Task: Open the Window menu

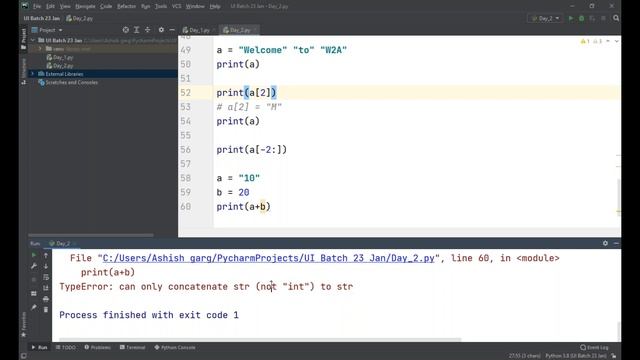Action: click(195, 6)
